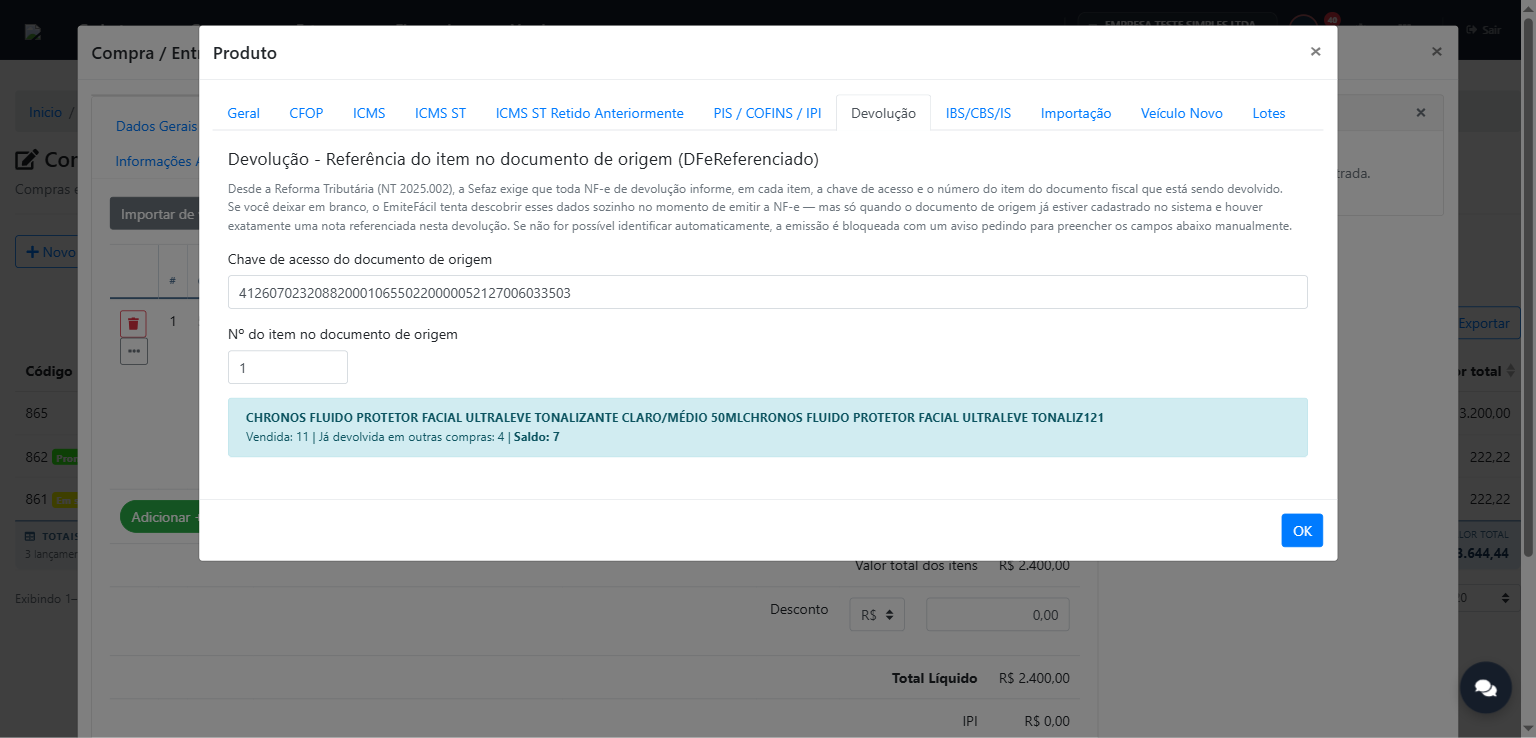Click the vertical page scrollbar

(x=1528, y=290)
